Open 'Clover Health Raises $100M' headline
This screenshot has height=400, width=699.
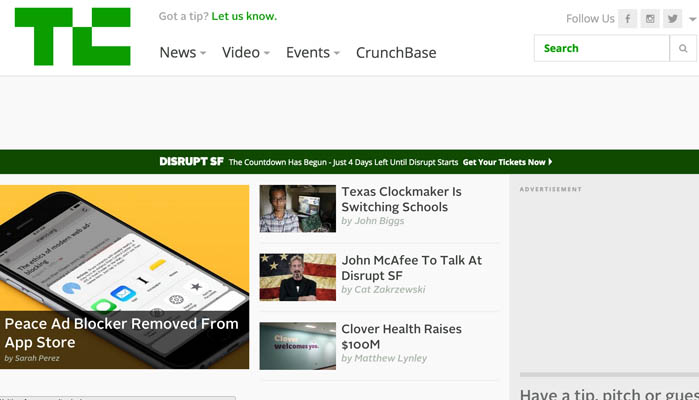coord(401,336)
